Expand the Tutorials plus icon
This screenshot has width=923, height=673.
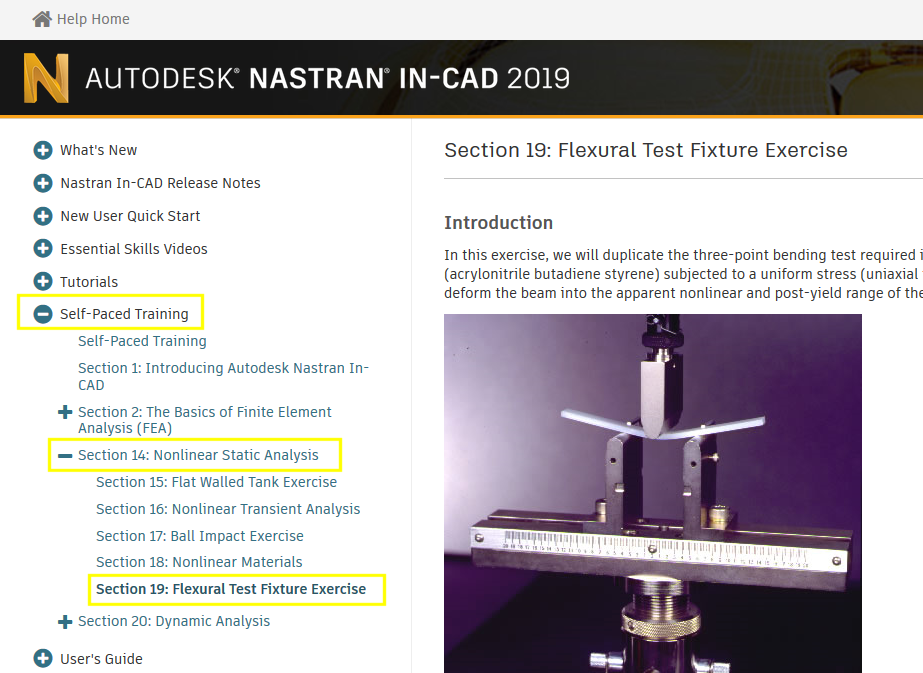[42, 281]
